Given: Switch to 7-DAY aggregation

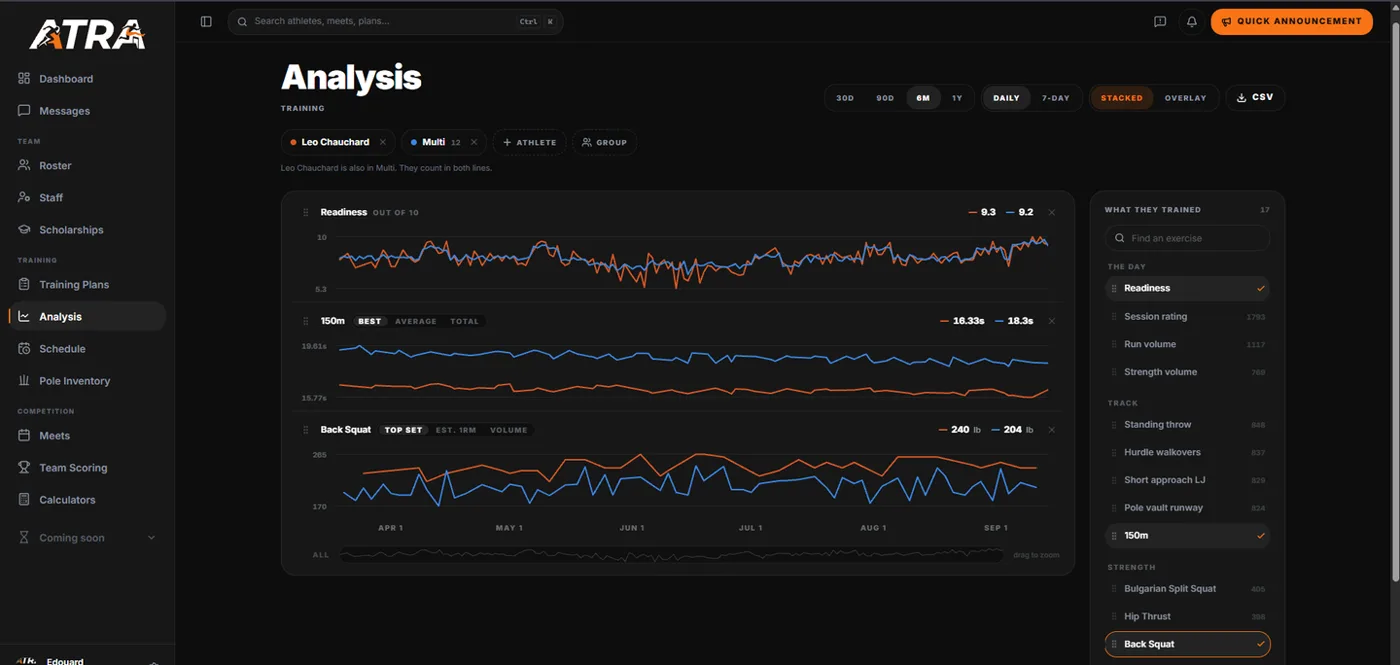Looking at the screenshot, I should [x=1056, y=98].
